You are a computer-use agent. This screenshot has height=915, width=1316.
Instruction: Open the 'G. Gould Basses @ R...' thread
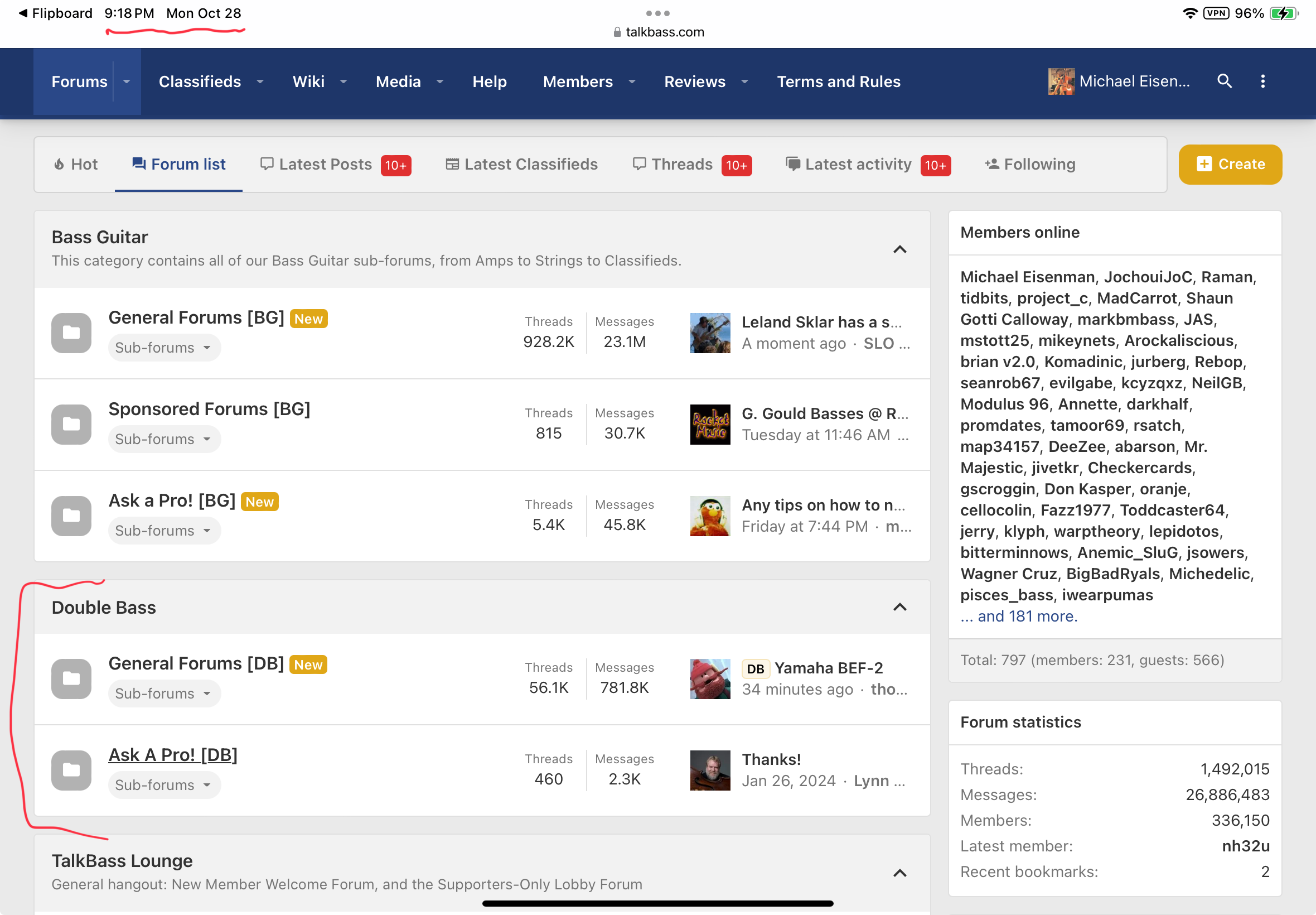point(825,414)
